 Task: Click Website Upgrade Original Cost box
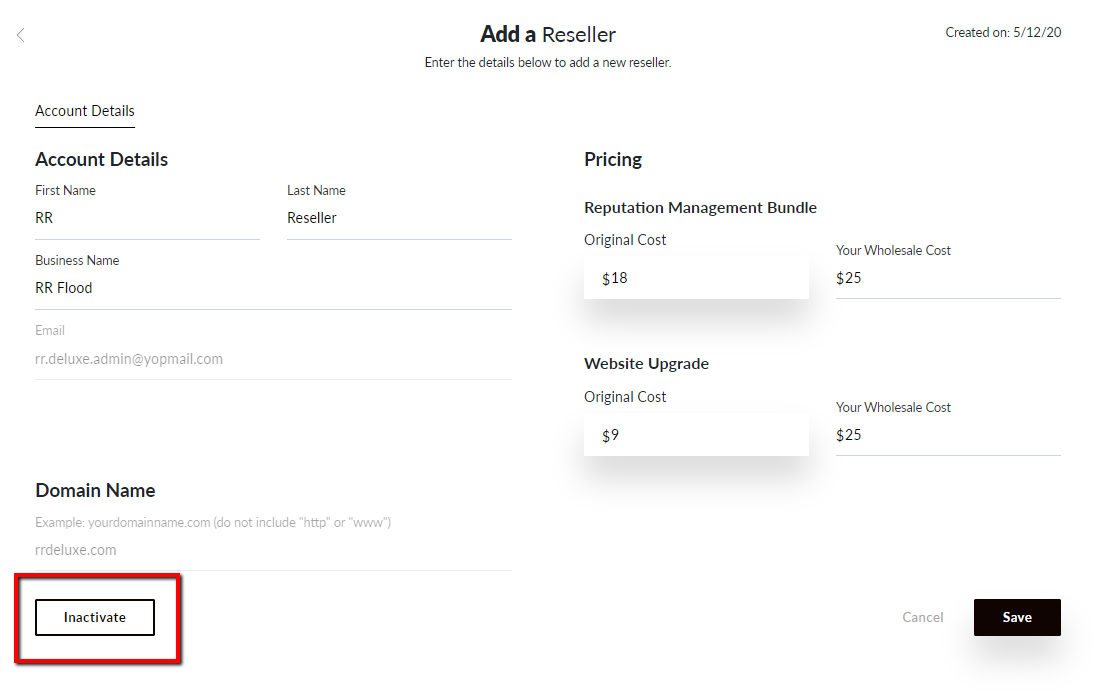pos(696,435)
